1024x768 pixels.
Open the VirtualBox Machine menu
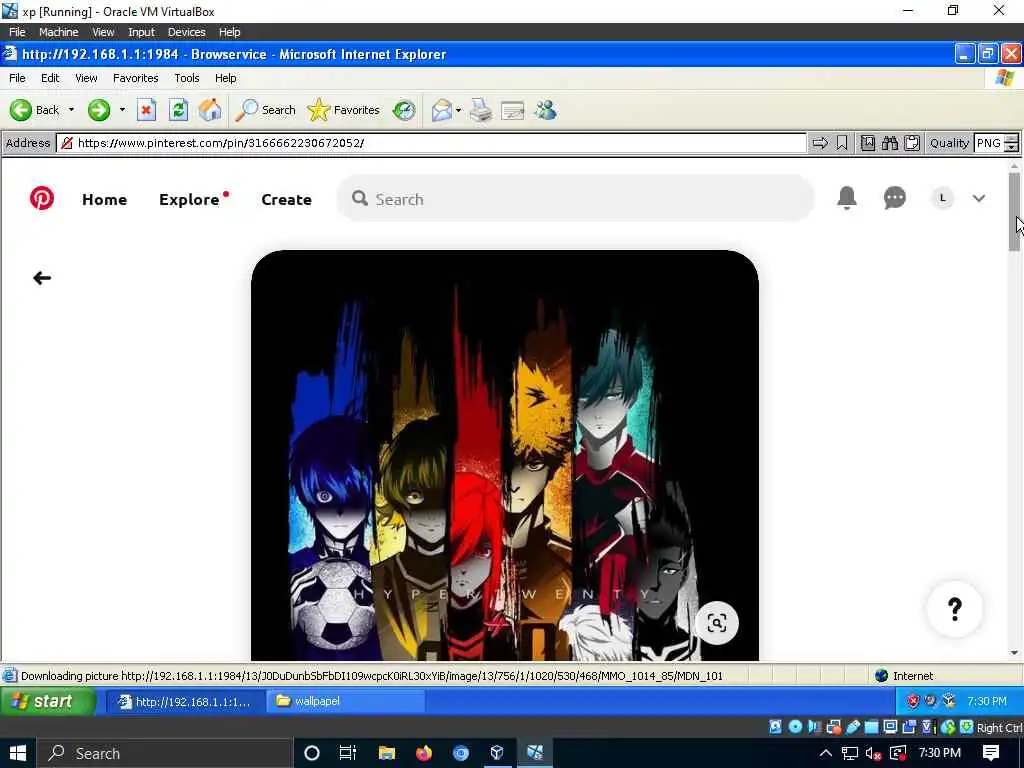pyautogui.click(x=58, y=32)
